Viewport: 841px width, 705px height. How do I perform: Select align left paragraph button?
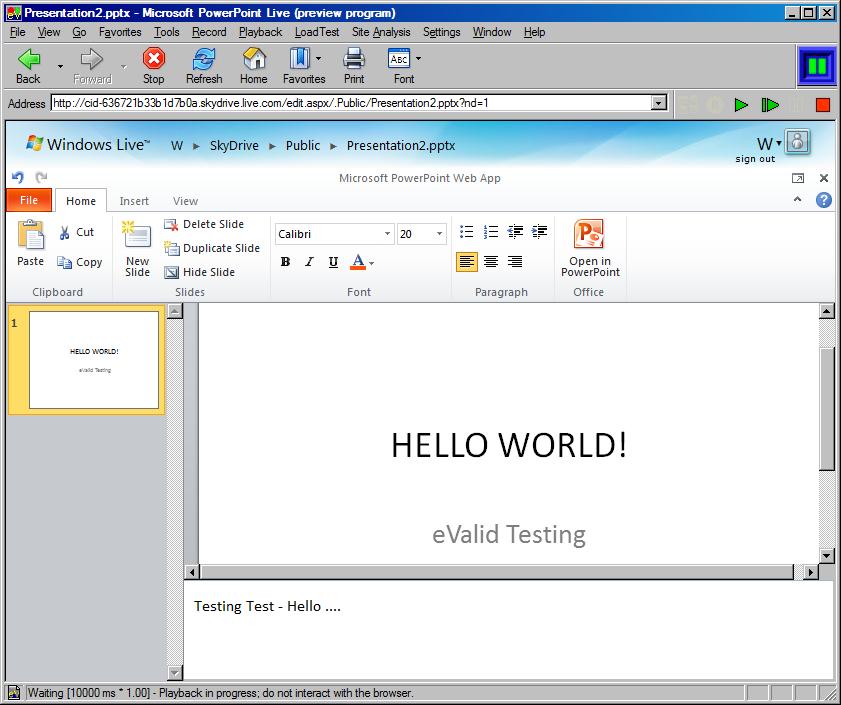pyautogui.click(x=467, y=262)
